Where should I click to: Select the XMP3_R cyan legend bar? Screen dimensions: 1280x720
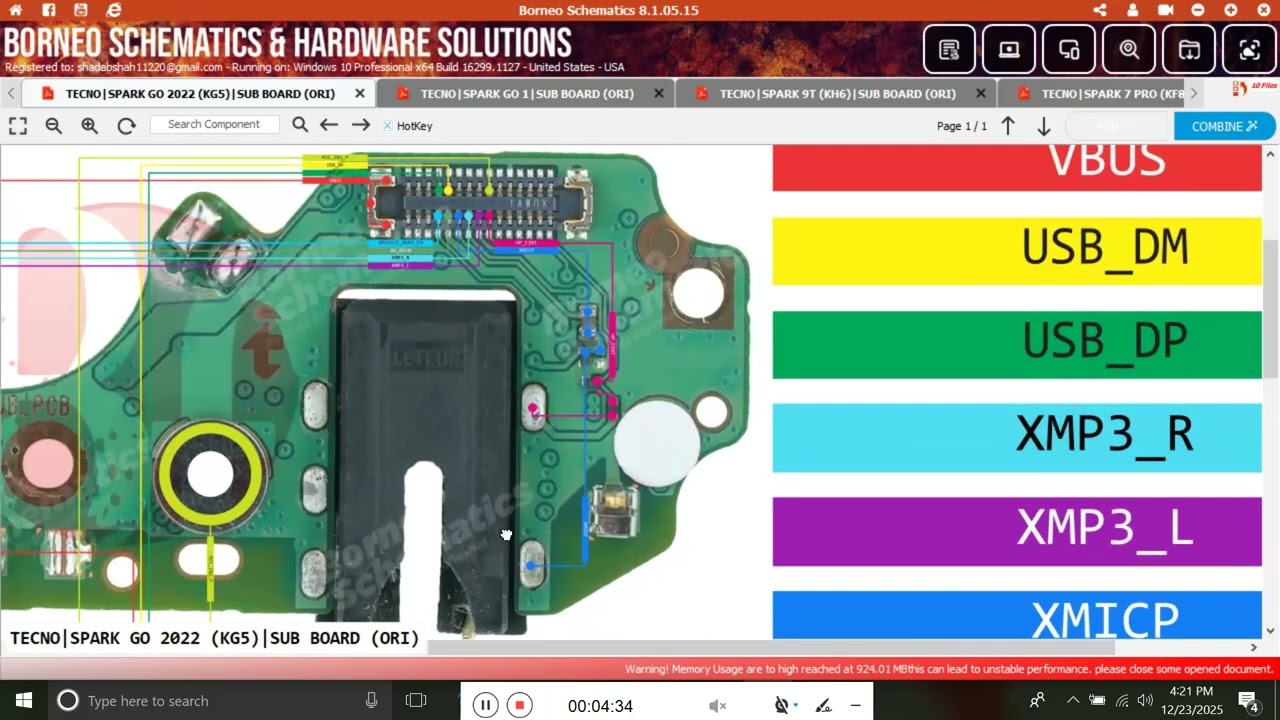pos(1017,438)
